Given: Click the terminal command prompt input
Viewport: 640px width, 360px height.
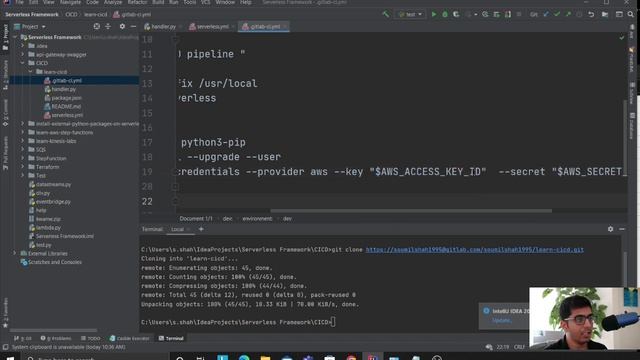Looking at the screenshot, I should (x=333, y=322).
